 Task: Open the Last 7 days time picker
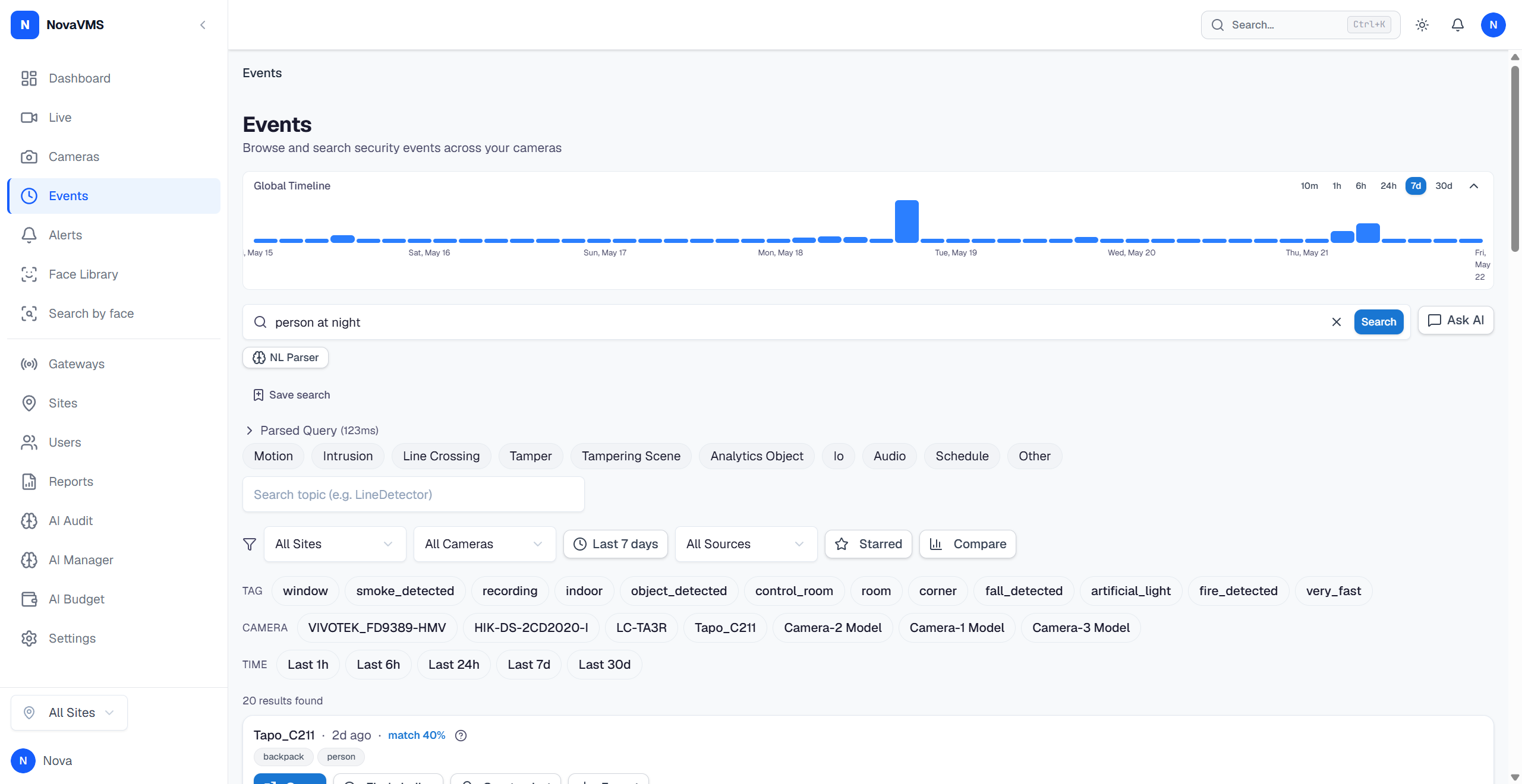coord(616,544)
